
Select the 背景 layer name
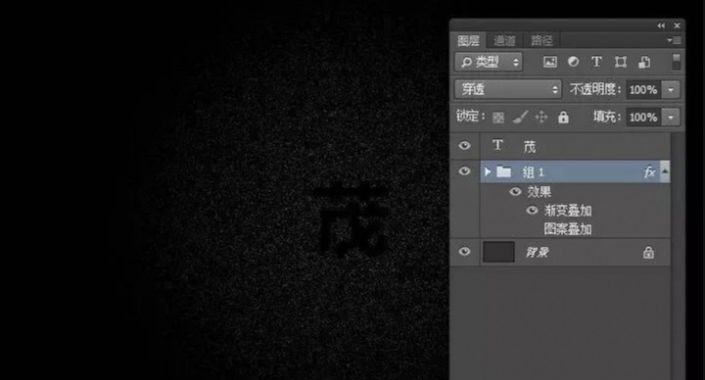click(537, 252)
